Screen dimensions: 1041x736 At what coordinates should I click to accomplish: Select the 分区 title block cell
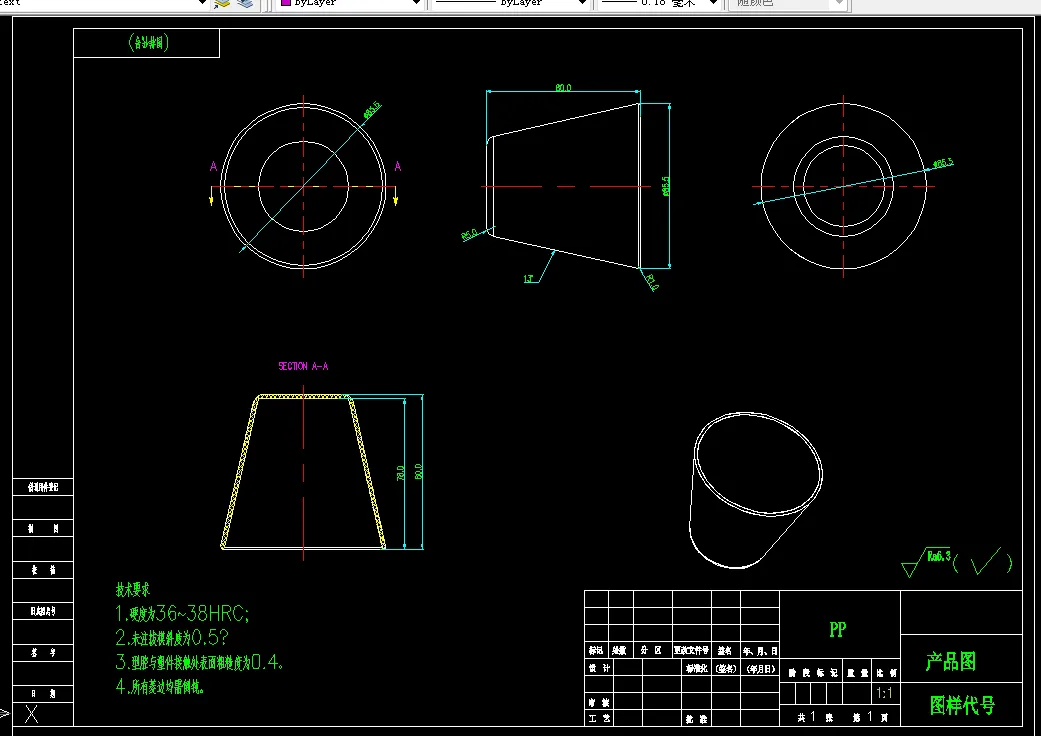[651, 650]
